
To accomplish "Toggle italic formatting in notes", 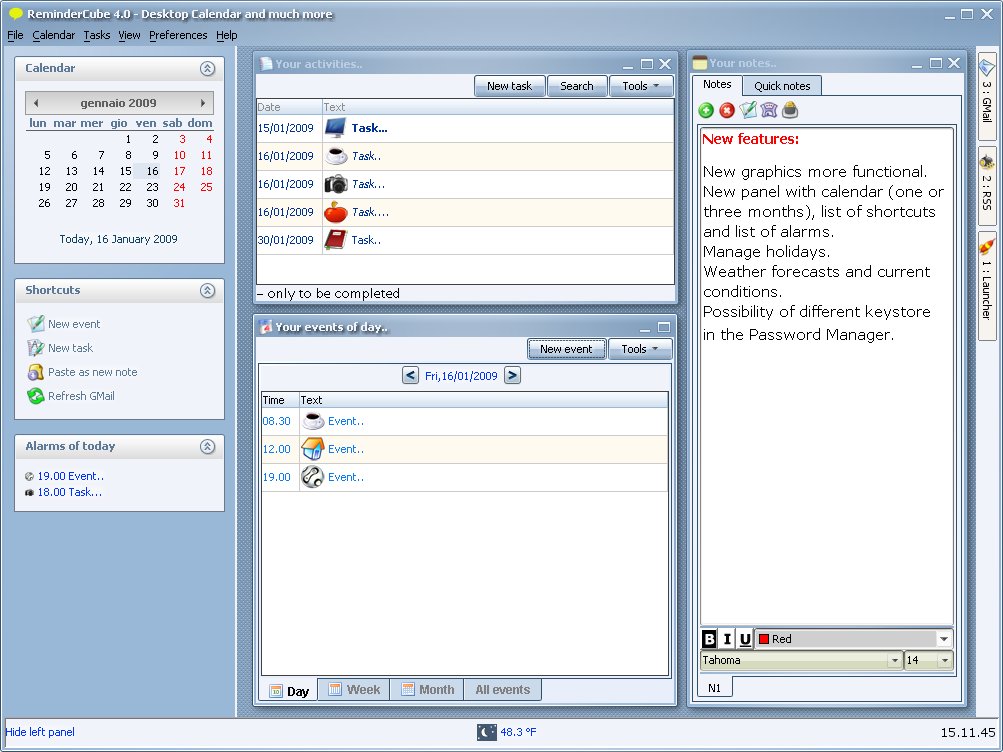I will pyautogui.click(x=727, y=639).
